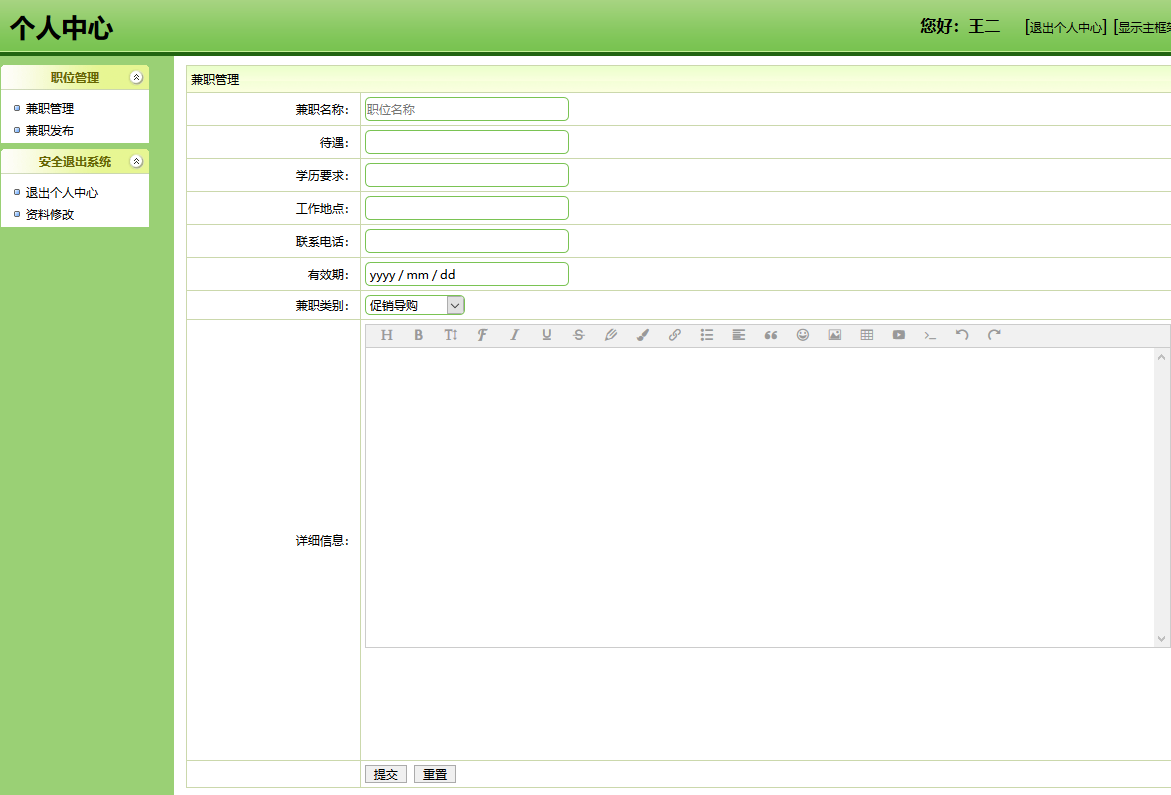
Task: Open the 兼职类别 dropdown
Action: [x=414, y=305]
